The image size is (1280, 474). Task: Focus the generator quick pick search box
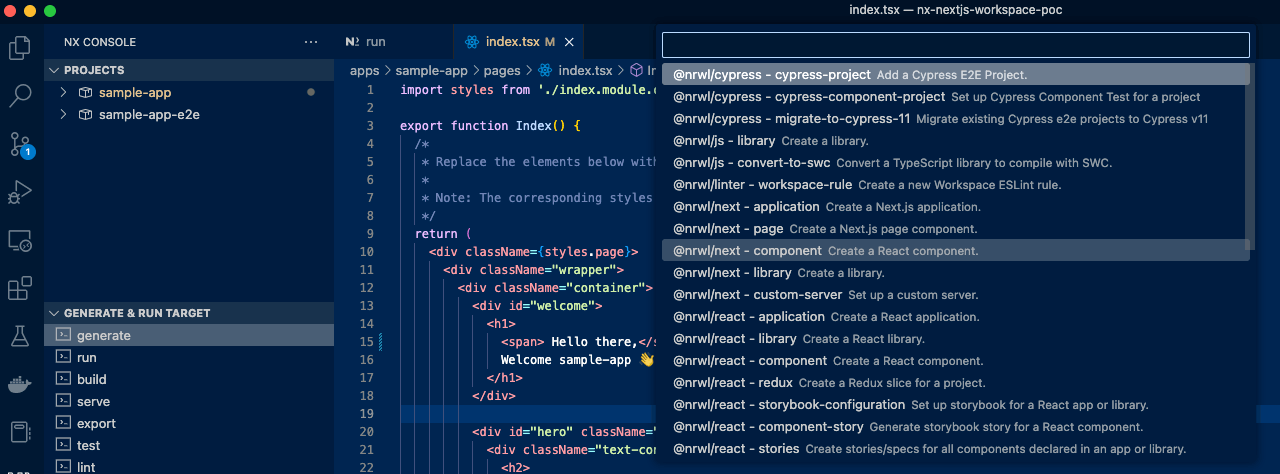[956, 45]
